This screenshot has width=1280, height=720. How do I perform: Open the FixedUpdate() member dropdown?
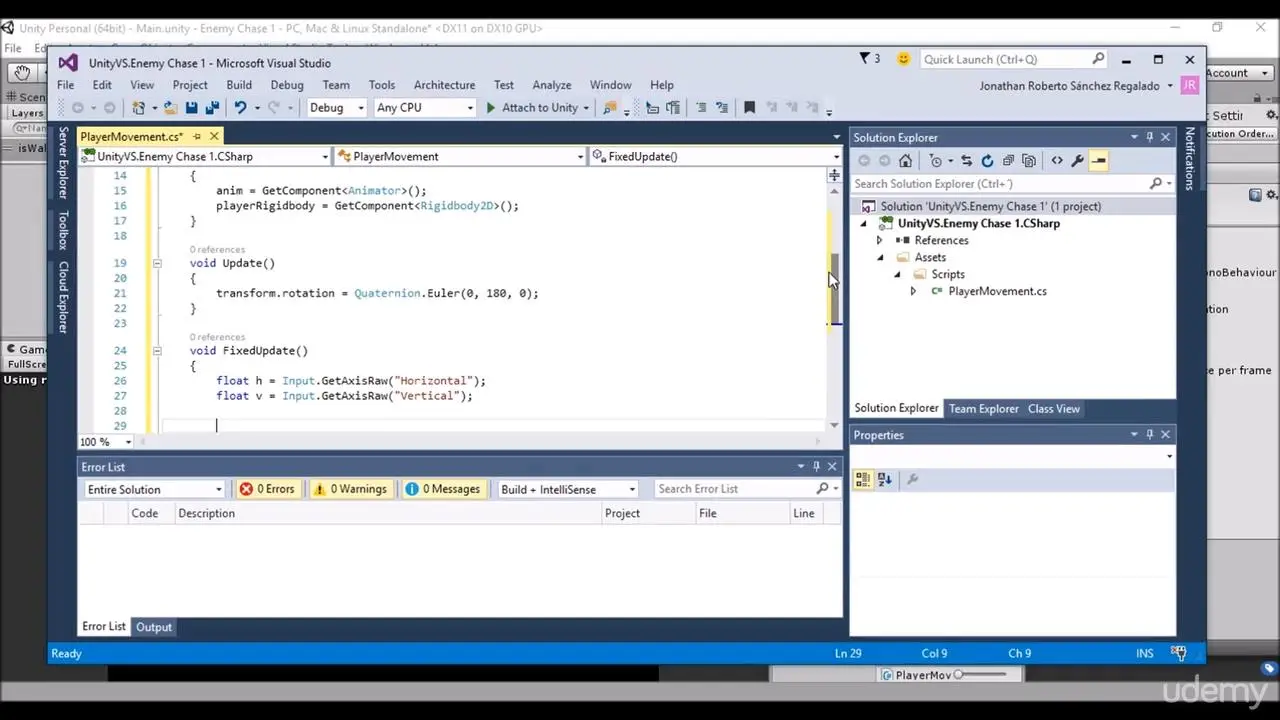coord(836,156)
